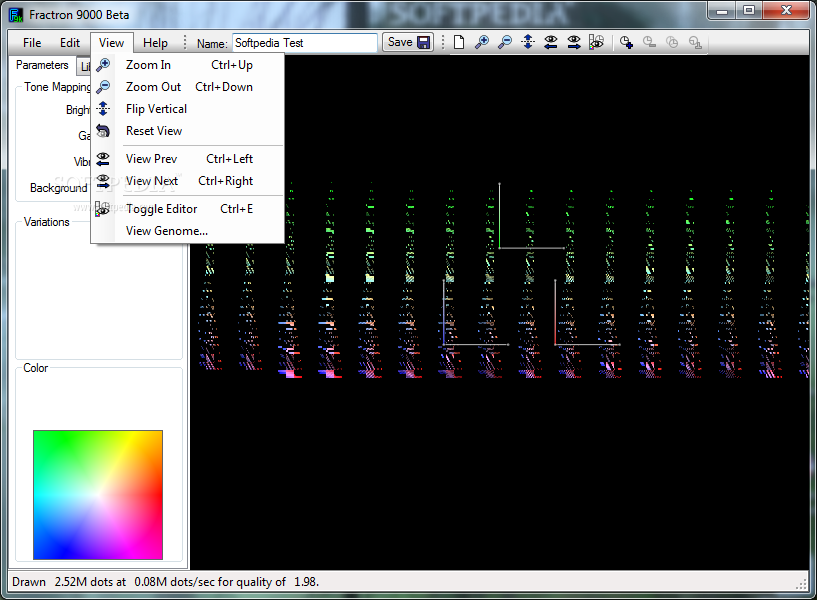Screen dimensions: 817x600
Task: Click the view previous eye toolbar icon
Action: coord(551,42)
